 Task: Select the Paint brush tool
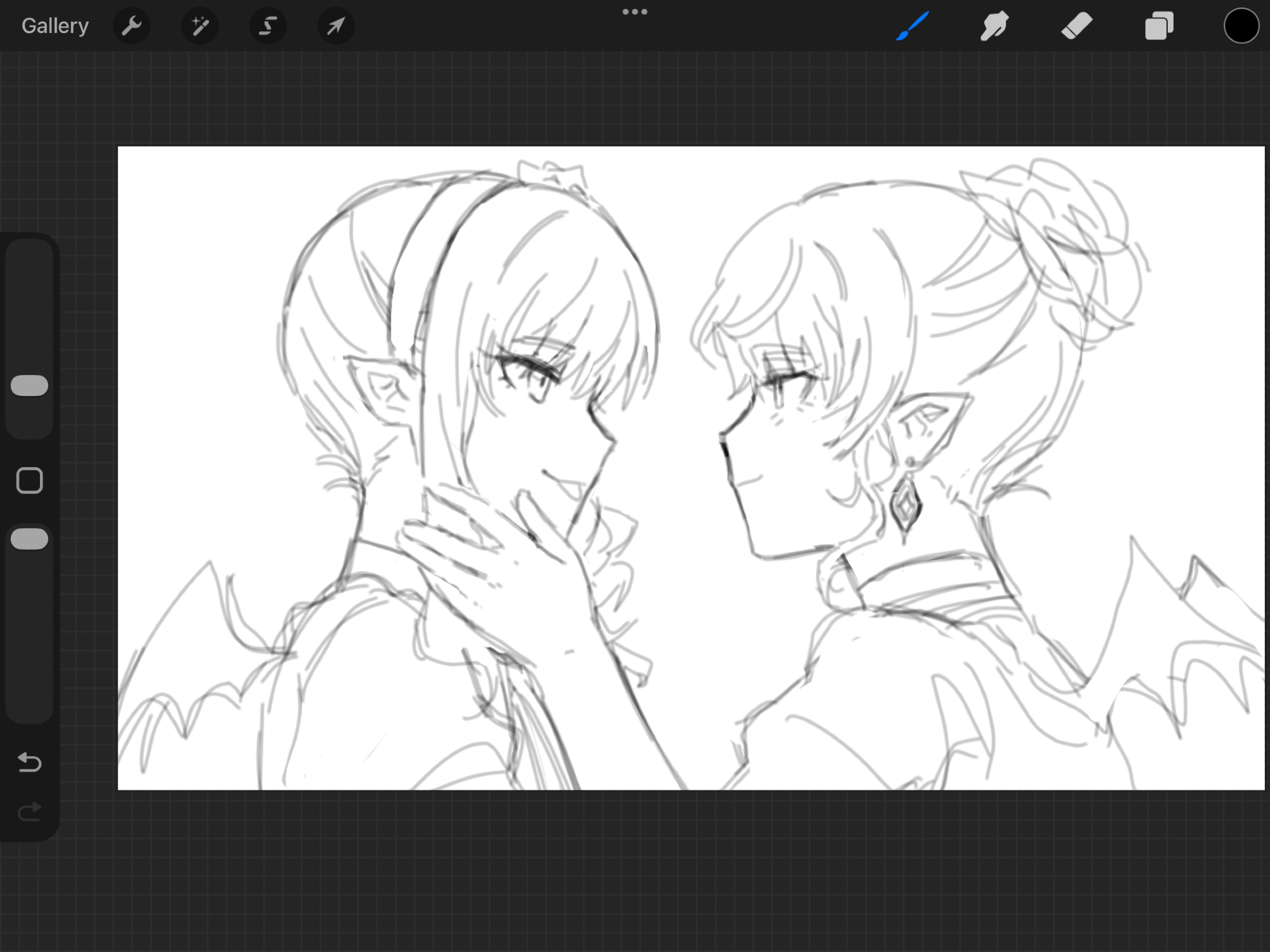point(912,26)
